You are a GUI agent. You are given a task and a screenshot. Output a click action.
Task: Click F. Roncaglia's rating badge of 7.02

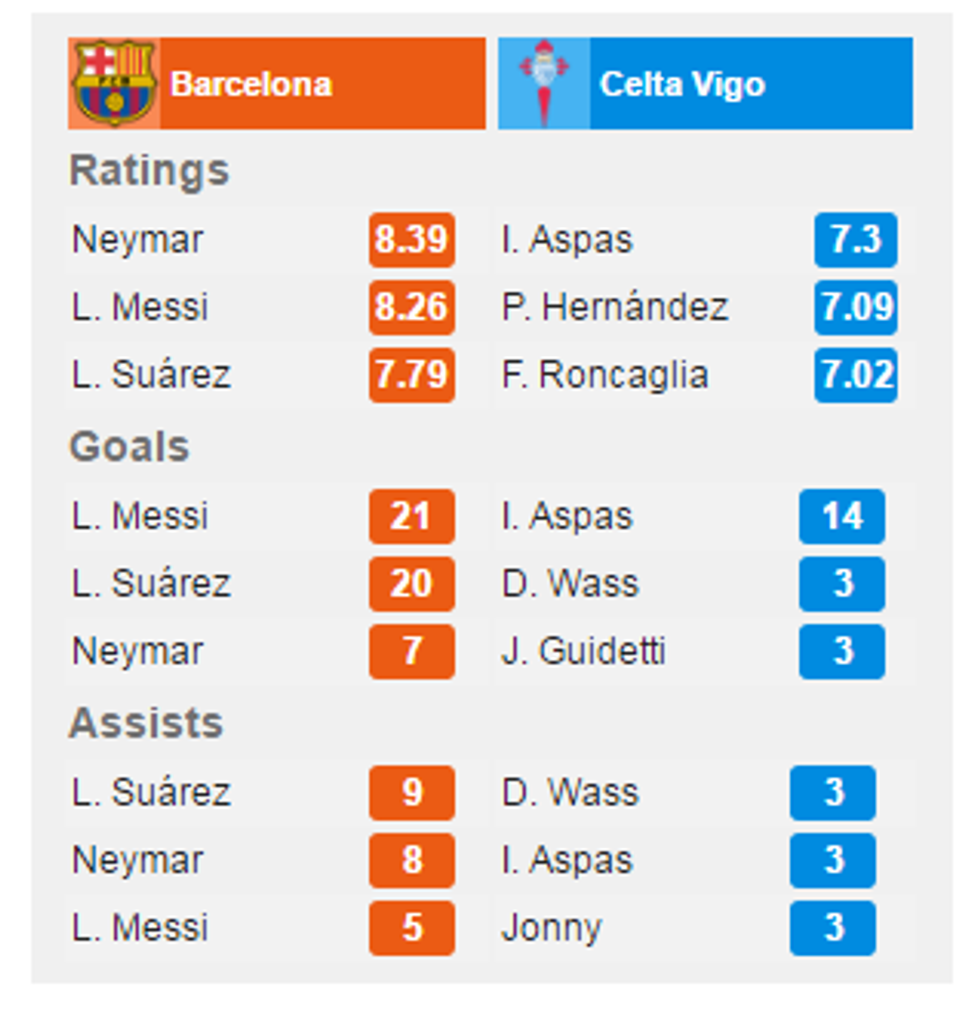pyautogui.click(x=856, y=375)
